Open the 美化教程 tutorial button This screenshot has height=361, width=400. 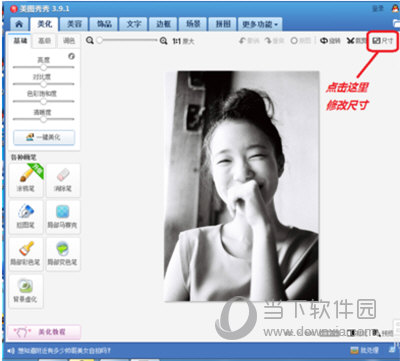[x=44, y=332]
